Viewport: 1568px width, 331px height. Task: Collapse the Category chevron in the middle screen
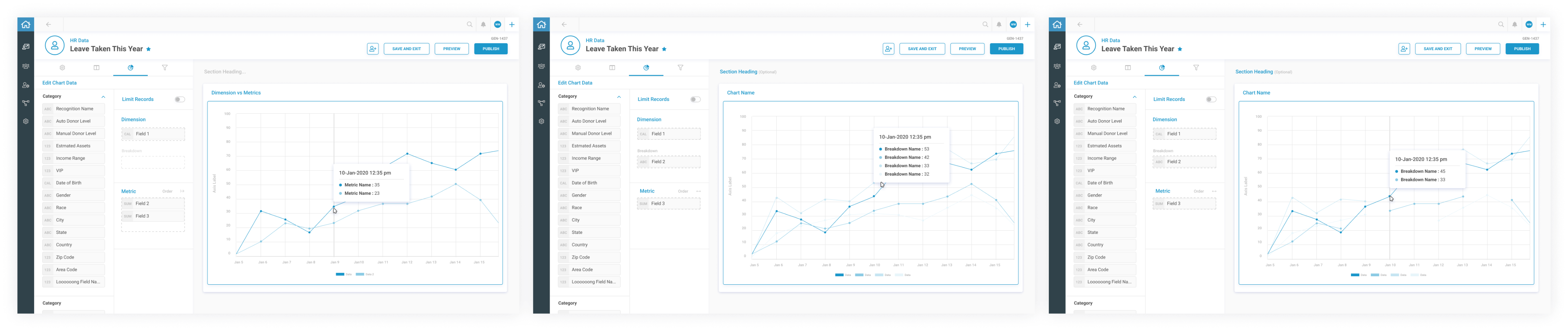tap(619, 97)
